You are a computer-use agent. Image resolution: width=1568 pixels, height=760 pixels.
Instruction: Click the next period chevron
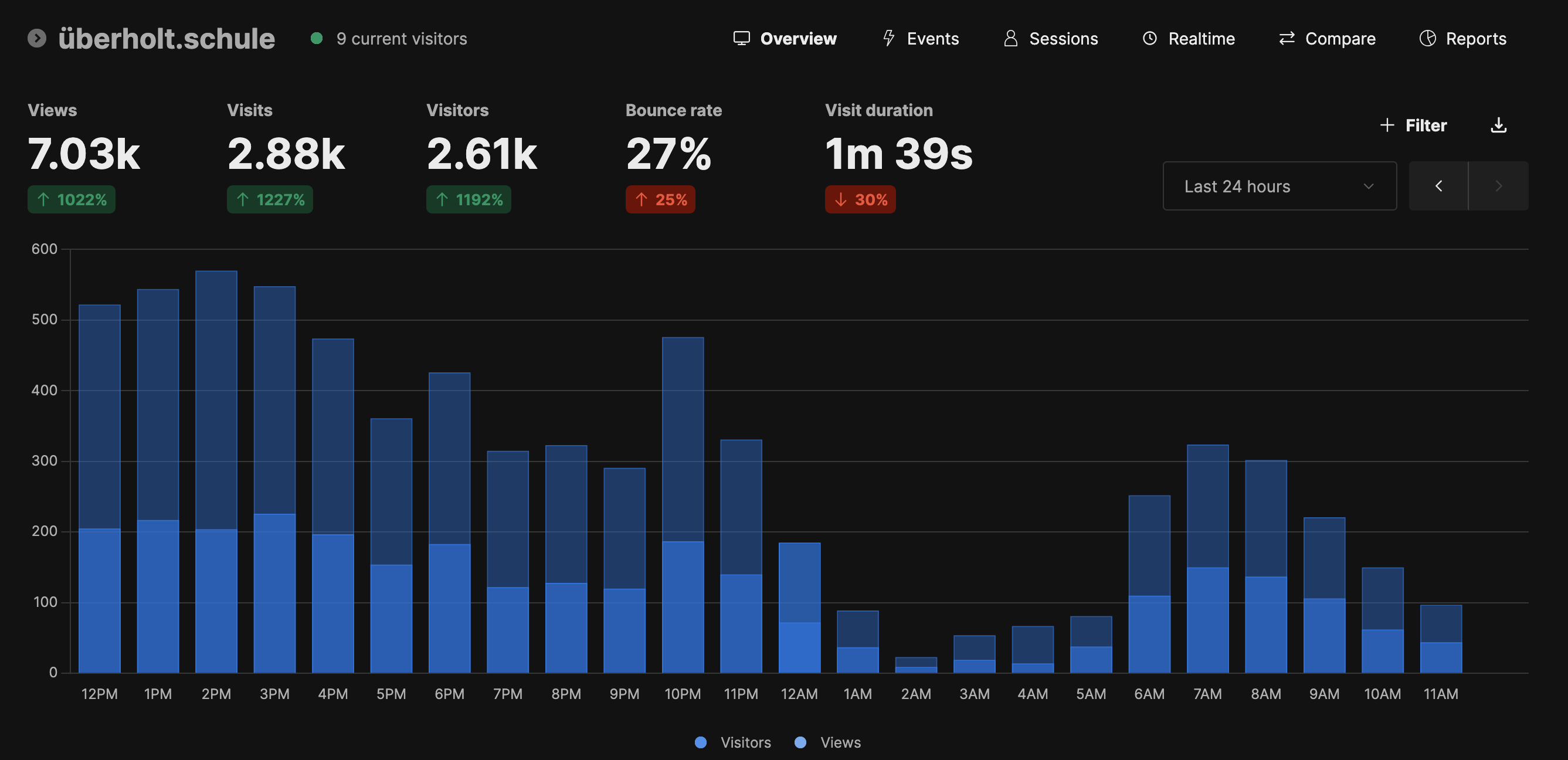click(1498, 186)
